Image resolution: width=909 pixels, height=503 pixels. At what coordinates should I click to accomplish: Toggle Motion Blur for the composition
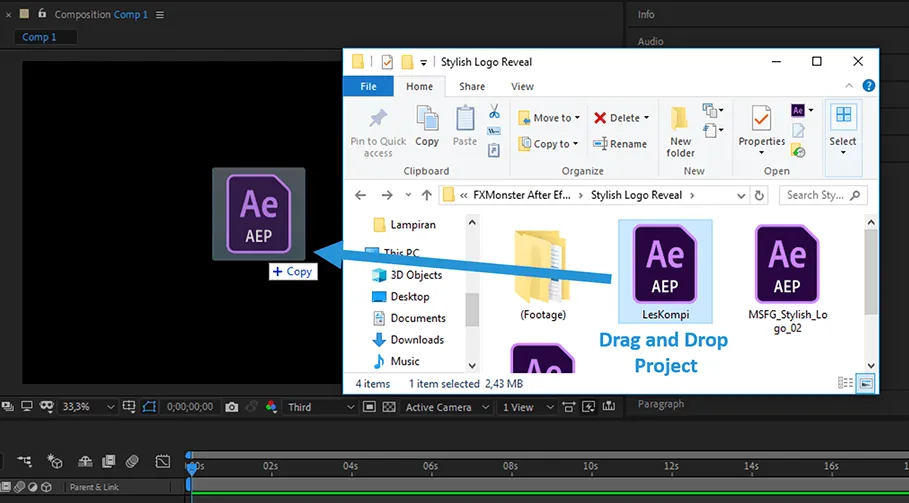point(132,461)
